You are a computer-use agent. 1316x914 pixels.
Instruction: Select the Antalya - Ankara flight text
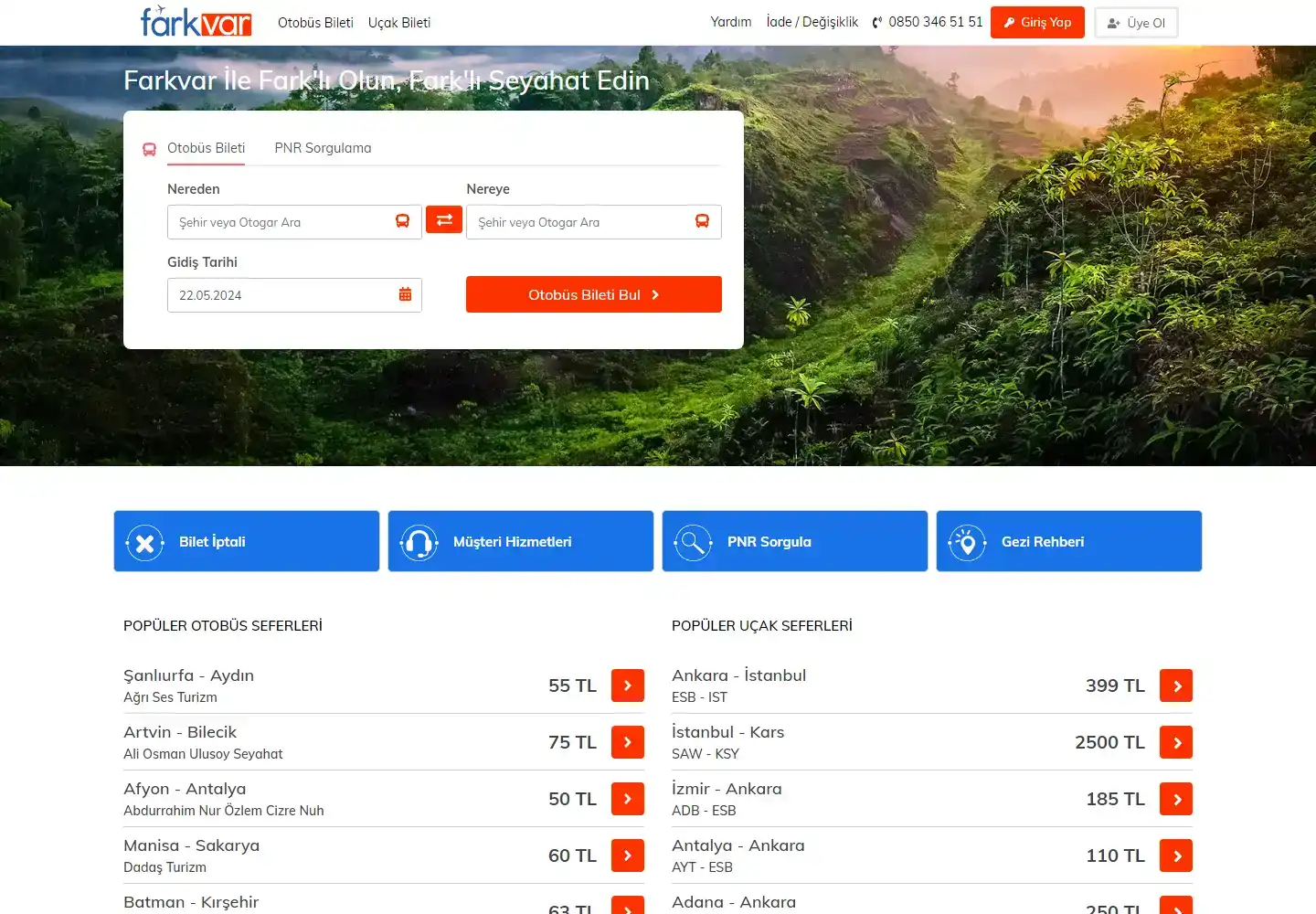coord(738,845)
